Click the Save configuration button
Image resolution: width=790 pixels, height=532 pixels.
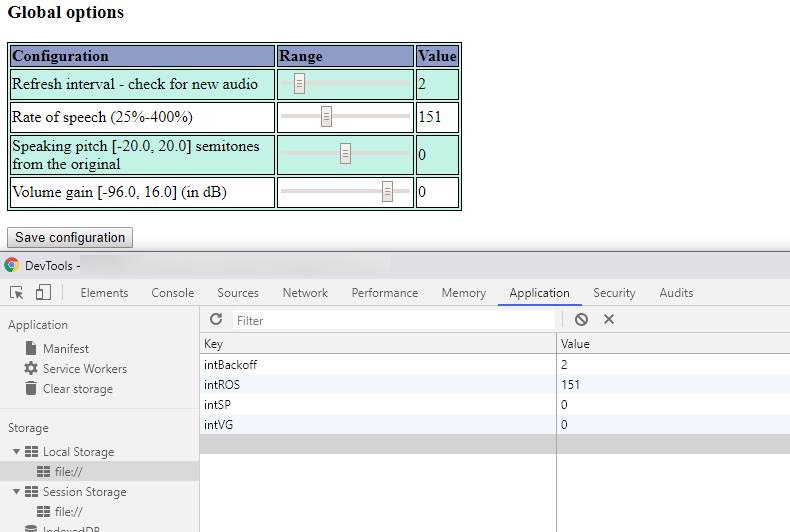[x=70, y=237]
